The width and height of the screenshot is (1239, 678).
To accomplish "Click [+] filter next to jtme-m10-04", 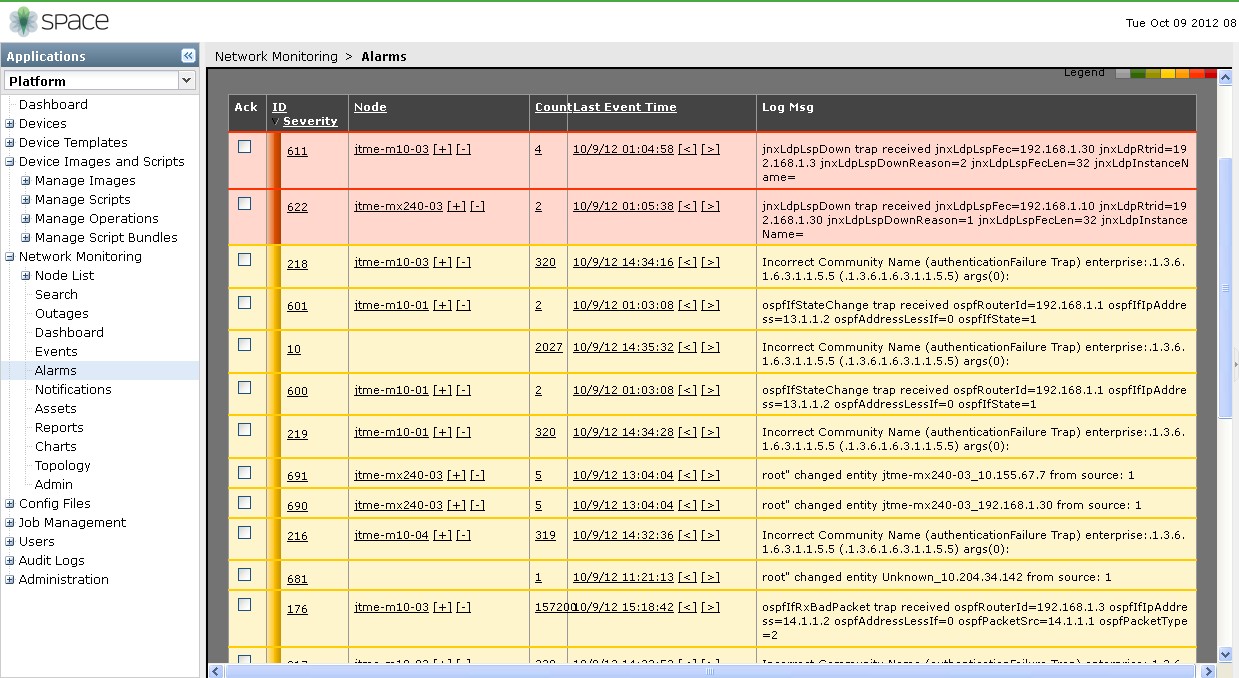I will (x=442, y=536).
